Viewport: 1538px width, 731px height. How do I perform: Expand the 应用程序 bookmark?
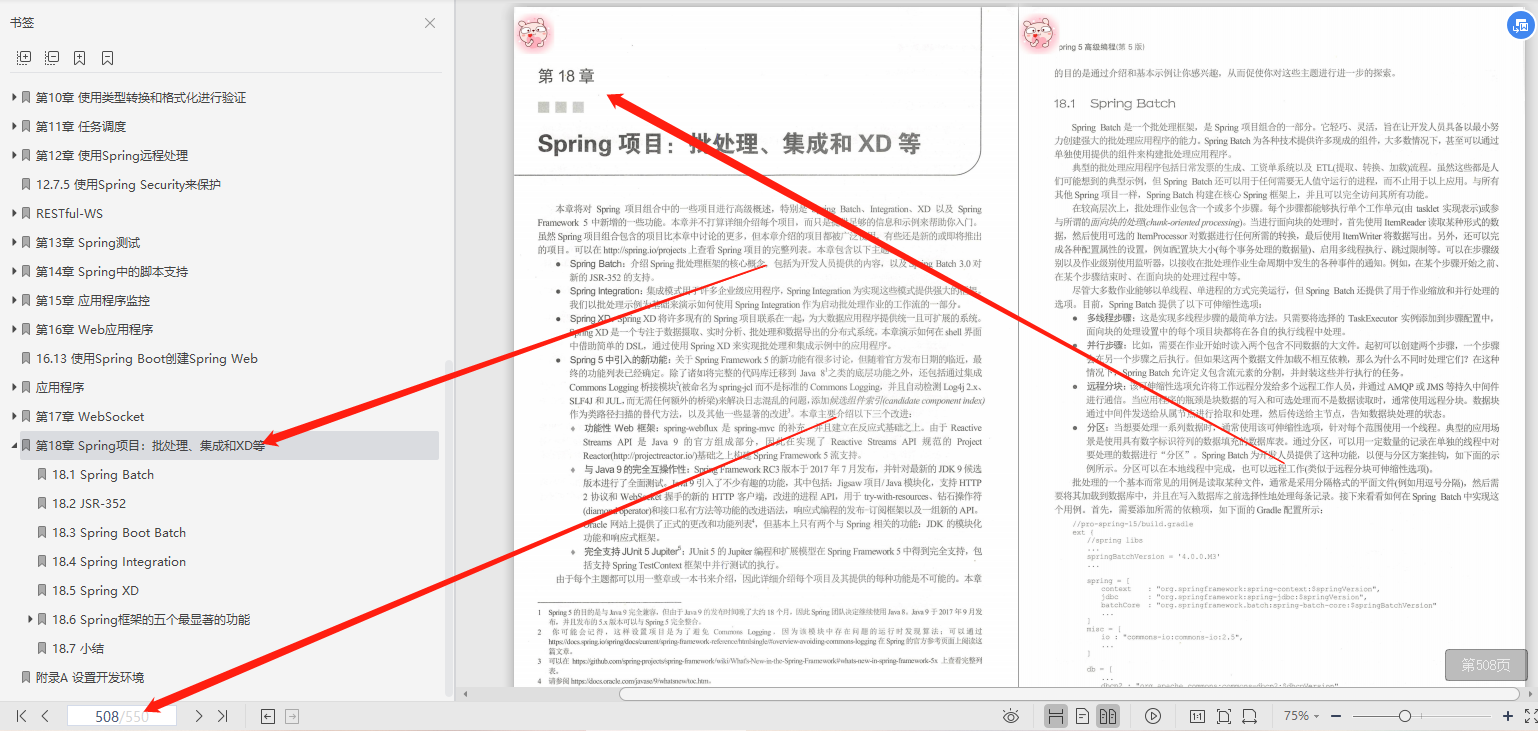[x=14, y=388]
